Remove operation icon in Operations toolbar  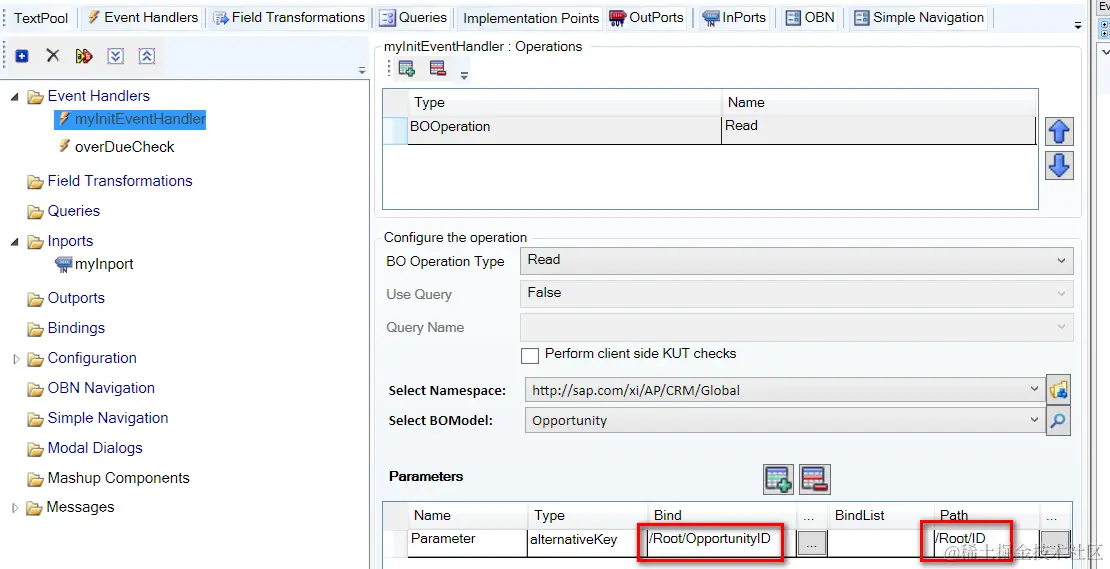[438, 69]
